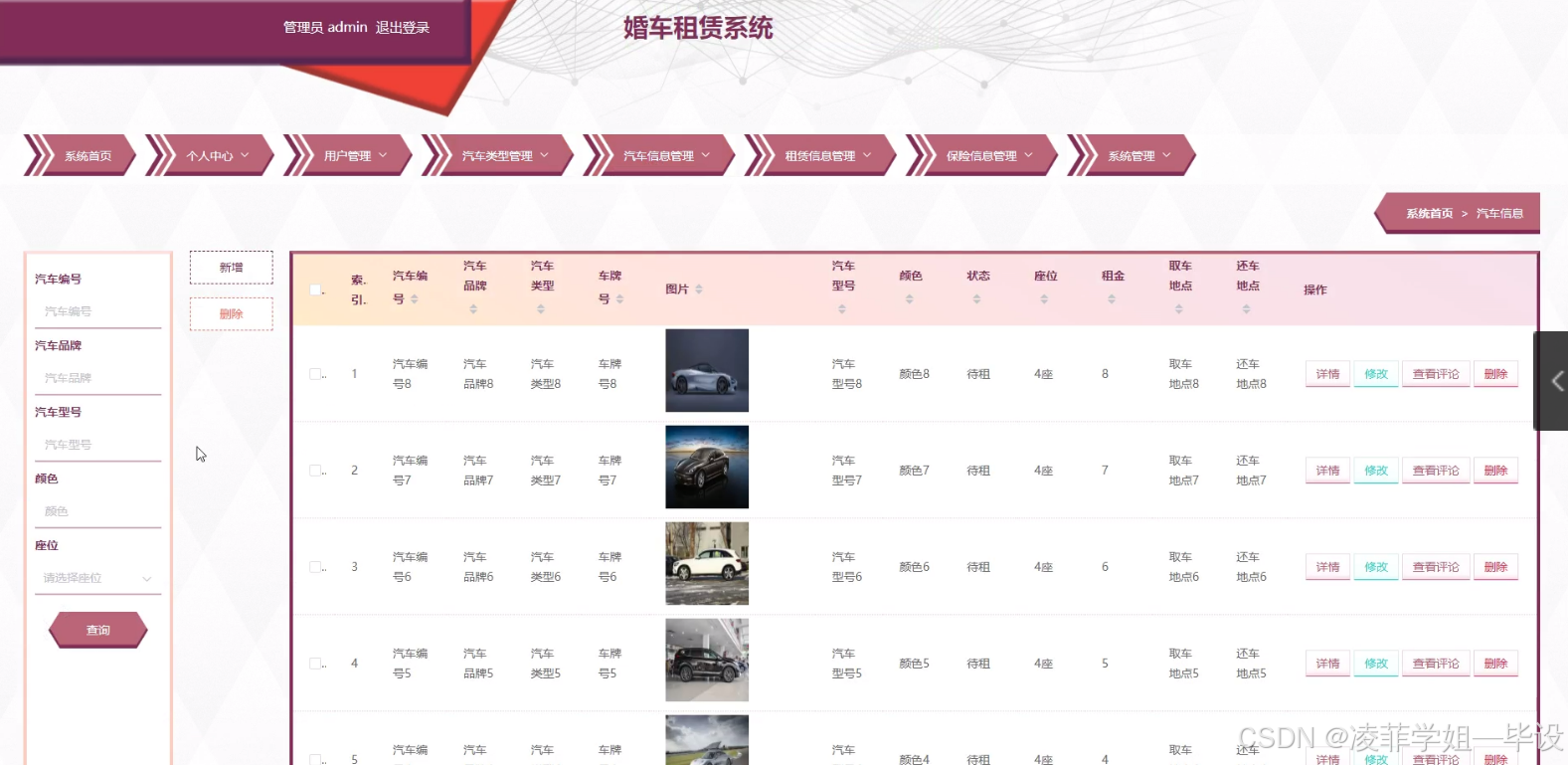
Task: Toggle the select-all header checkbox
Action: tap(315, 289)
